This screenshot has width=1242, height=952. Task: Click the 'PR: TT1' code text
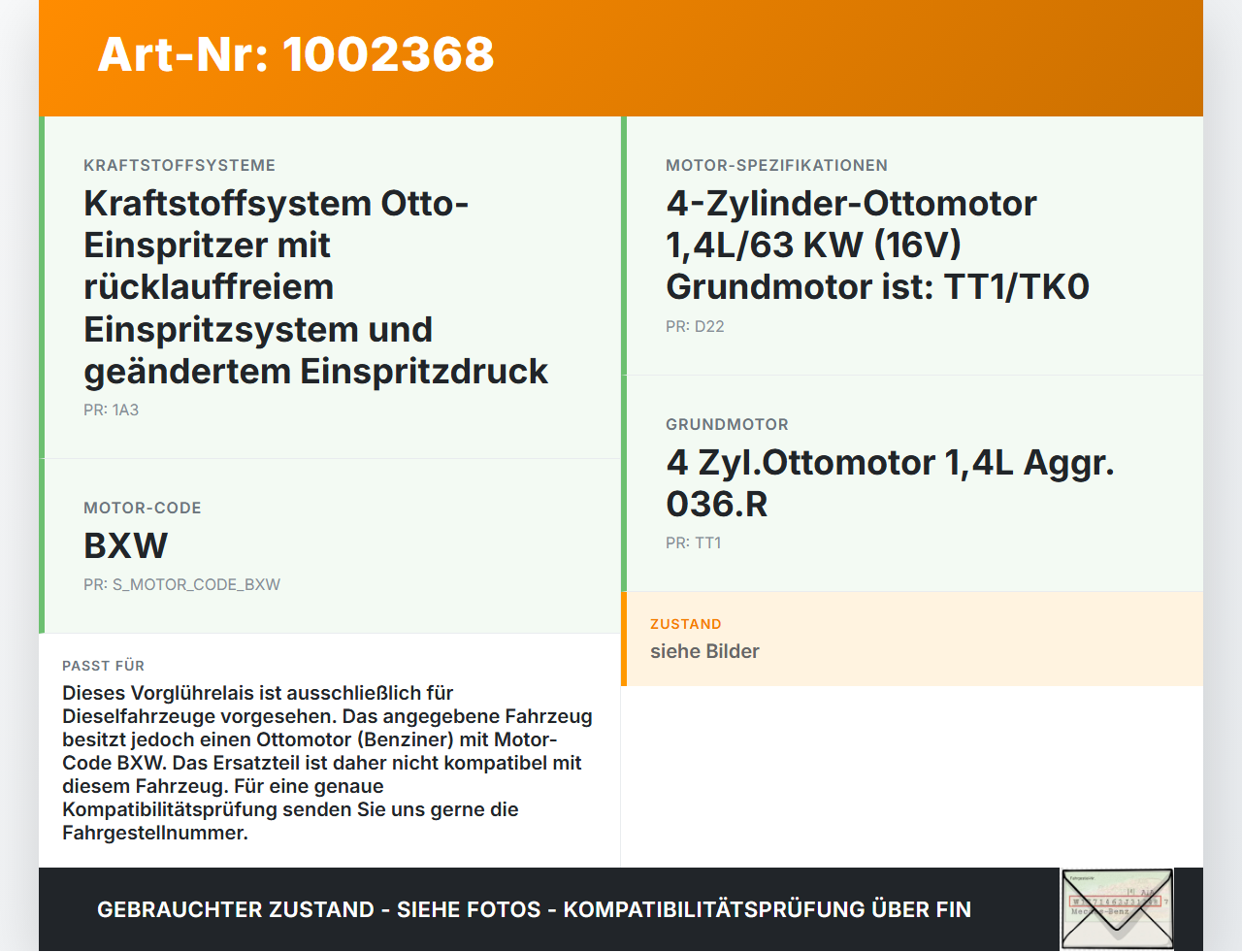click(x=693, y=542)
